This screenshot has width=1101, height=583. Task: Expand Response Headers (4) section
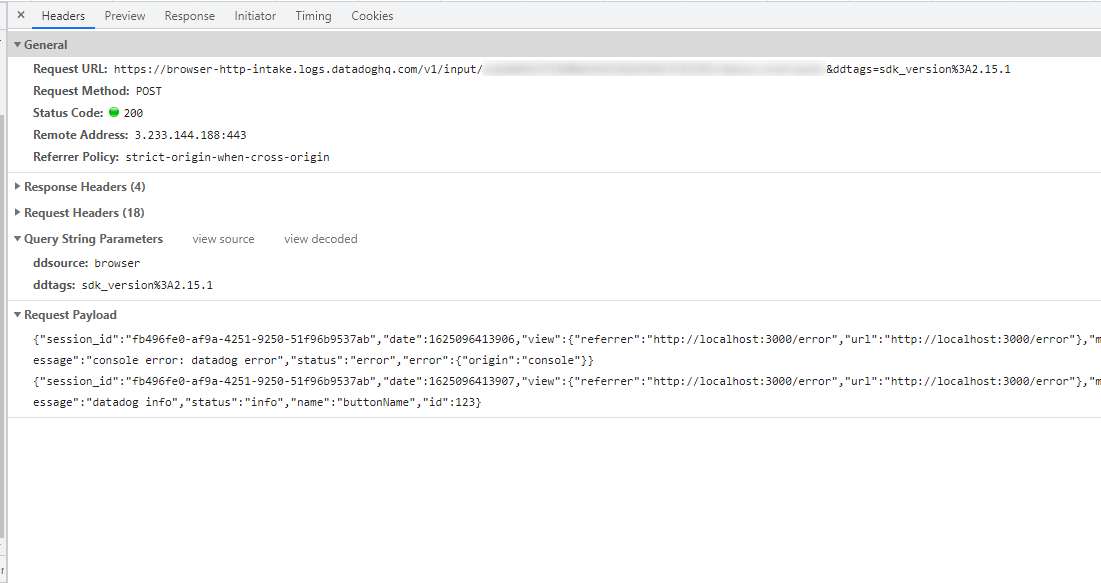click(18, 187)
